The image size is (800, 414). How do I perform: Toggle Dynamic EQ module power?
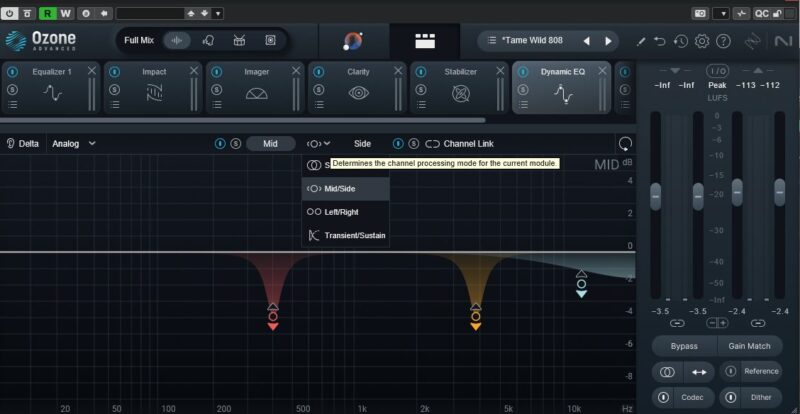click(x=522, y=72)
